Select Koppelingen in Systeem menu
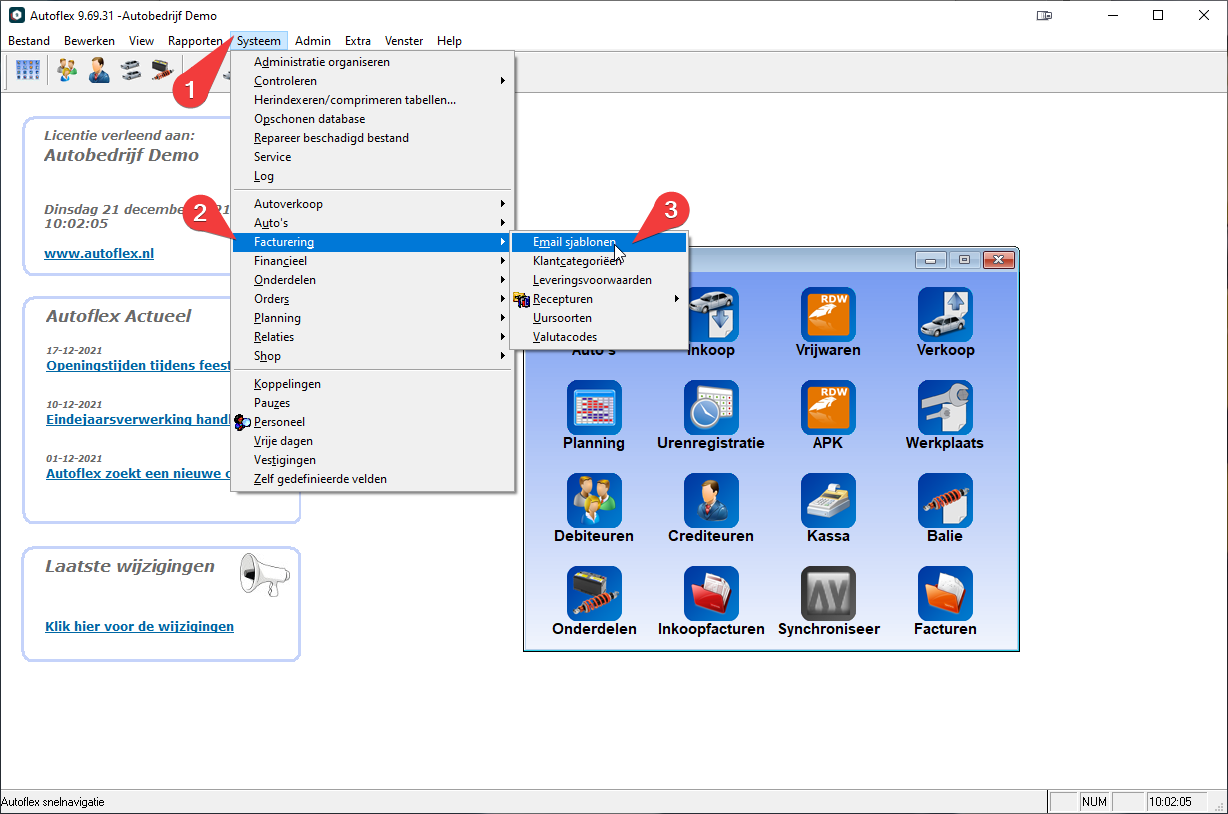 pyautogui.click(x=372, y=384)
